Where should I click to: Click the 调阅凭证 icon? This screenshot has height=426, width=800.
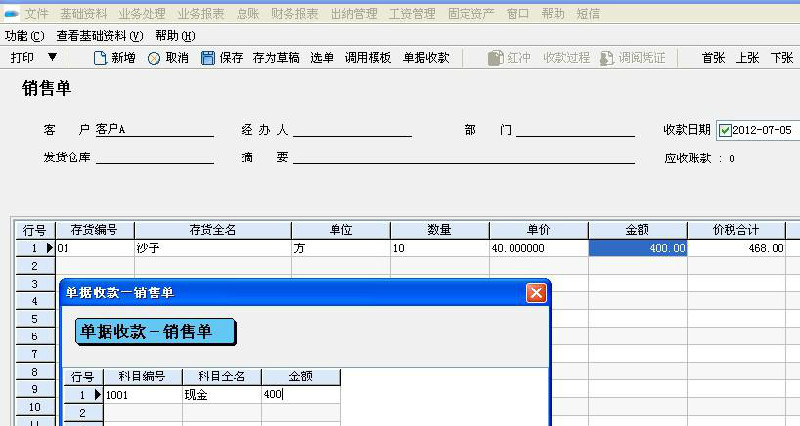point(607,58)
